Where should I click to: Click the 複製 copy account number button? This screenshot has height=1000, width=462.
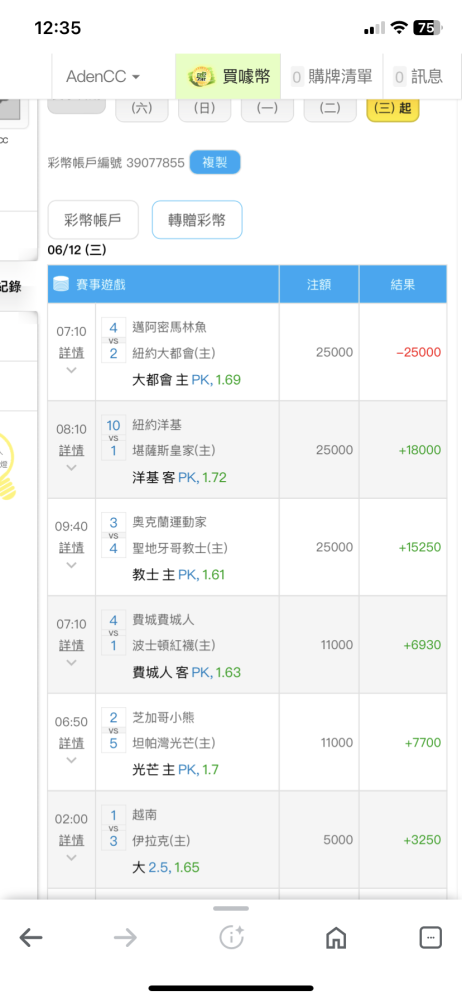215,162
